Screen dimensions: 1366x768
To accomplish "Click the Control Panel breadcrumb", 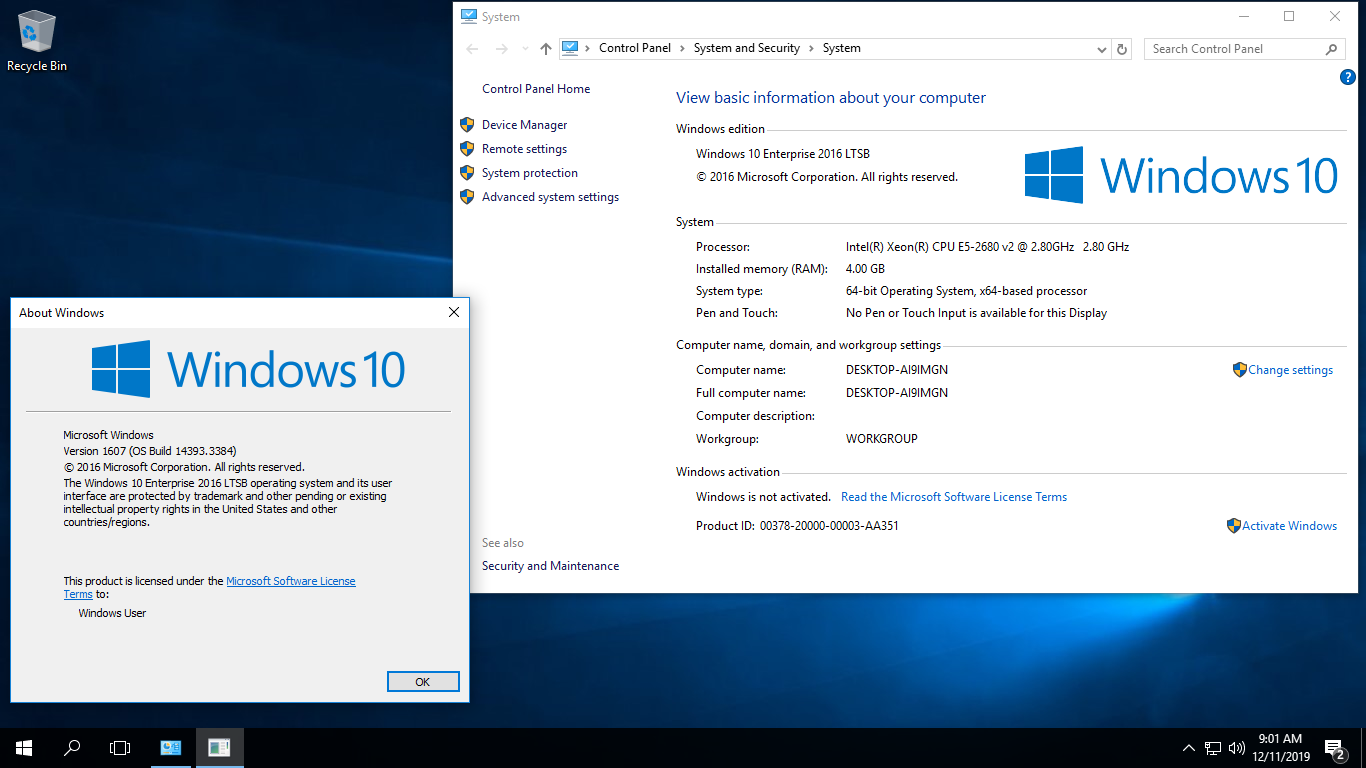I will 635,48.
